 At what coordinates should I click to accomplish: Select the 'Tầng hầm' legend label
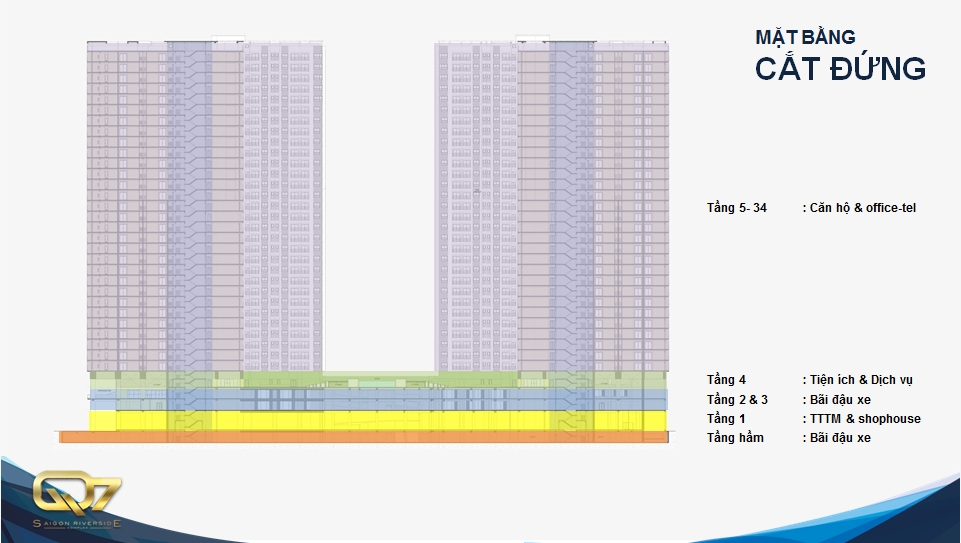735,438
